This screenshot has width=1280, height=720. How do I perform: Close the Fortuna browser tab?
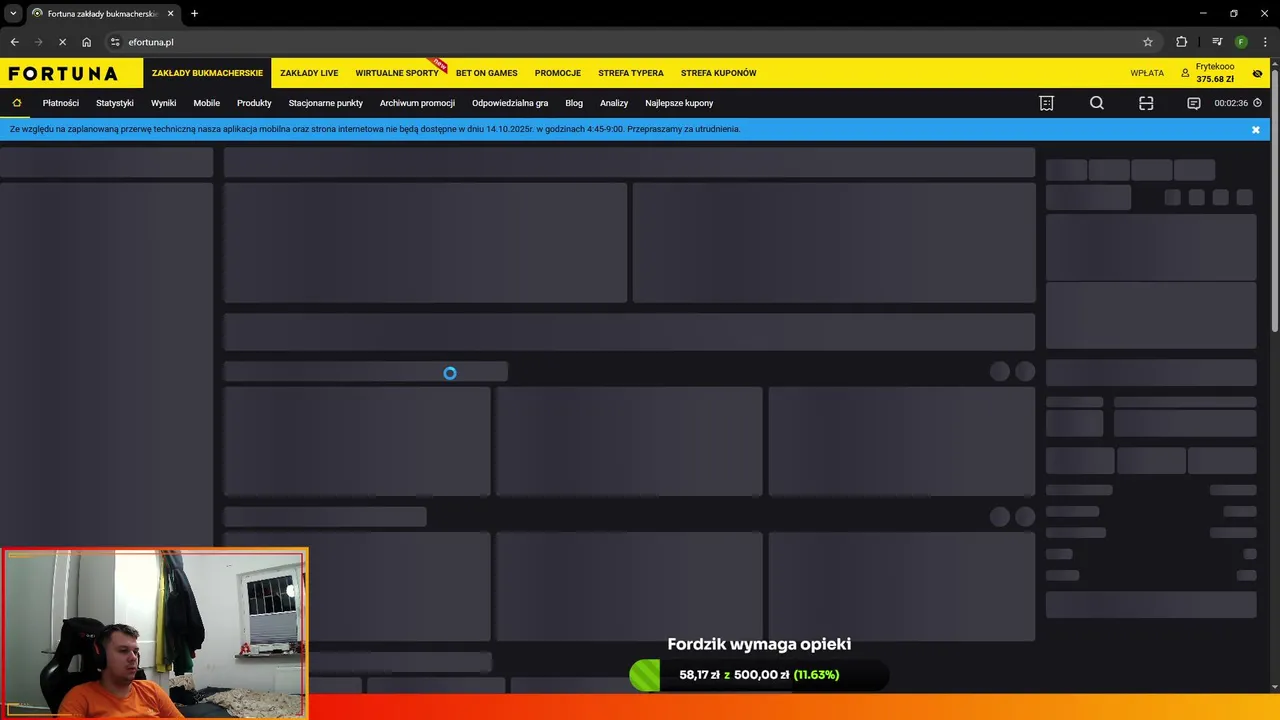coord(170,14)
